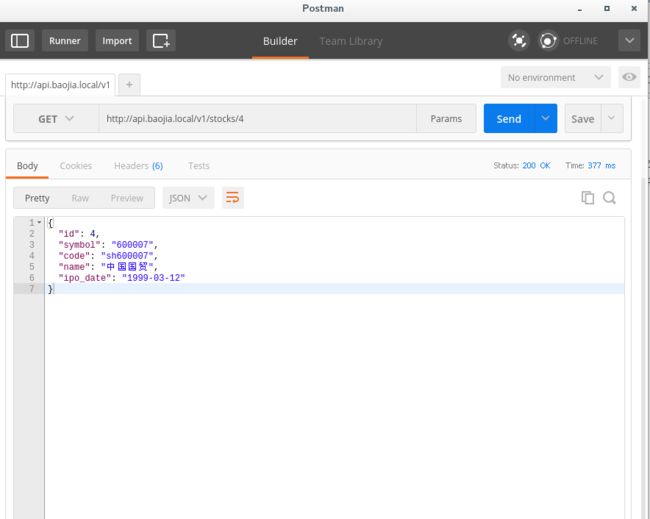Click the "1999-03-12" ipo_date value
The height and width of the screenshot is (519, 650).
coord(153,278)
